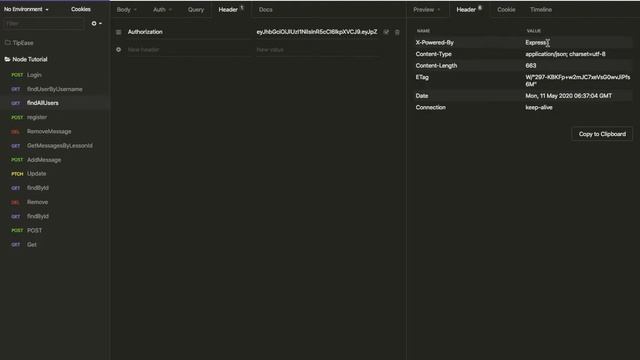Click the Connection header name
The image size is (640, 360).
click(431, 107)
